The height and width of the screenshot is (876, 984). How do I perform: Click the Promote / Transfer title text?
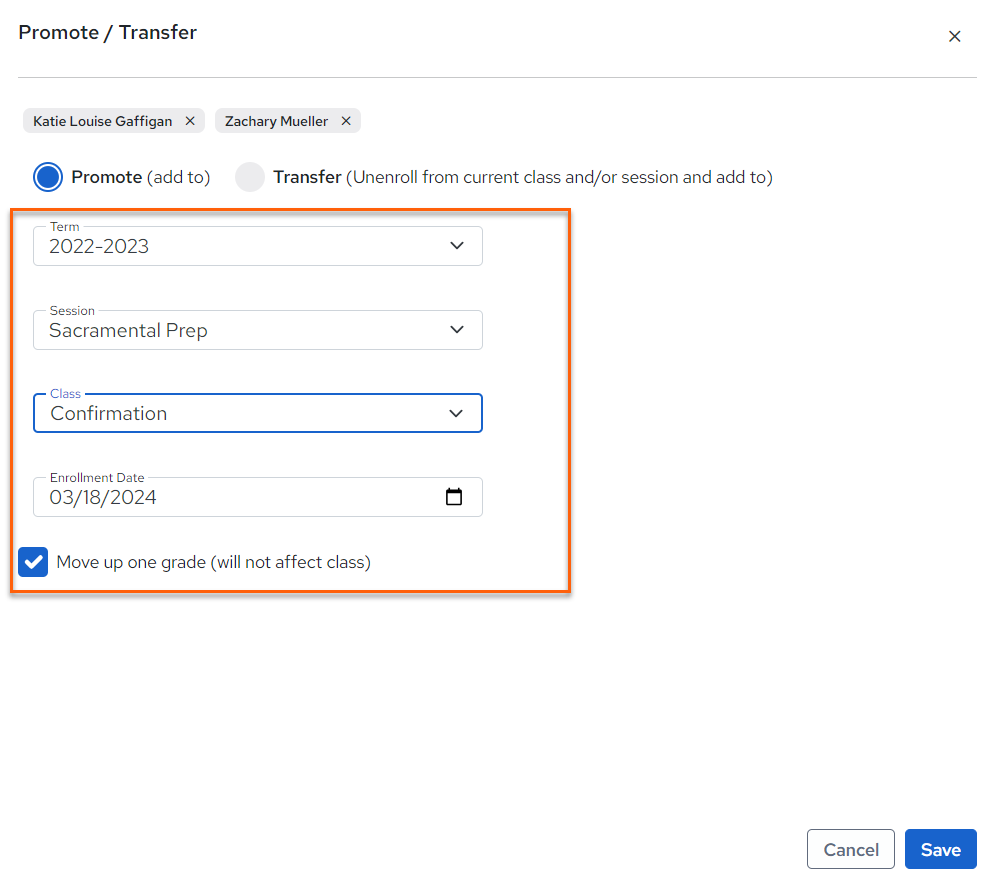[x=107, y=33]
